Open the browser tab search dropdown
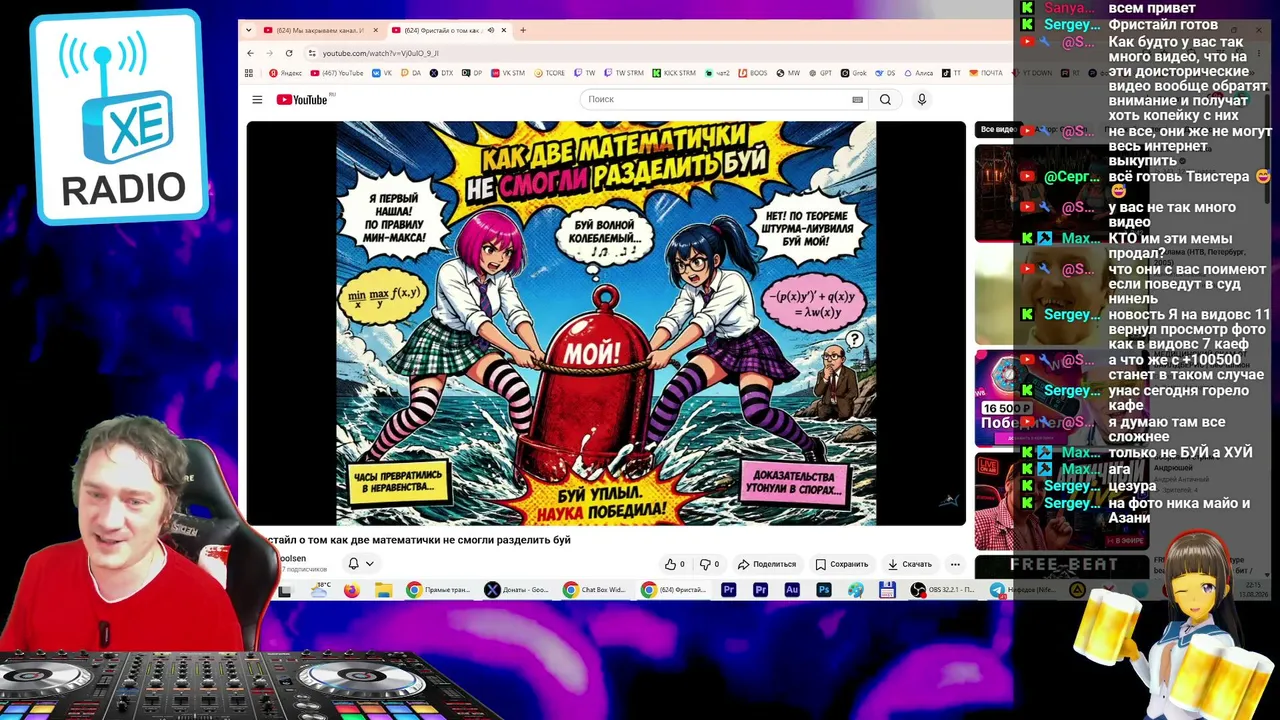 250,30
